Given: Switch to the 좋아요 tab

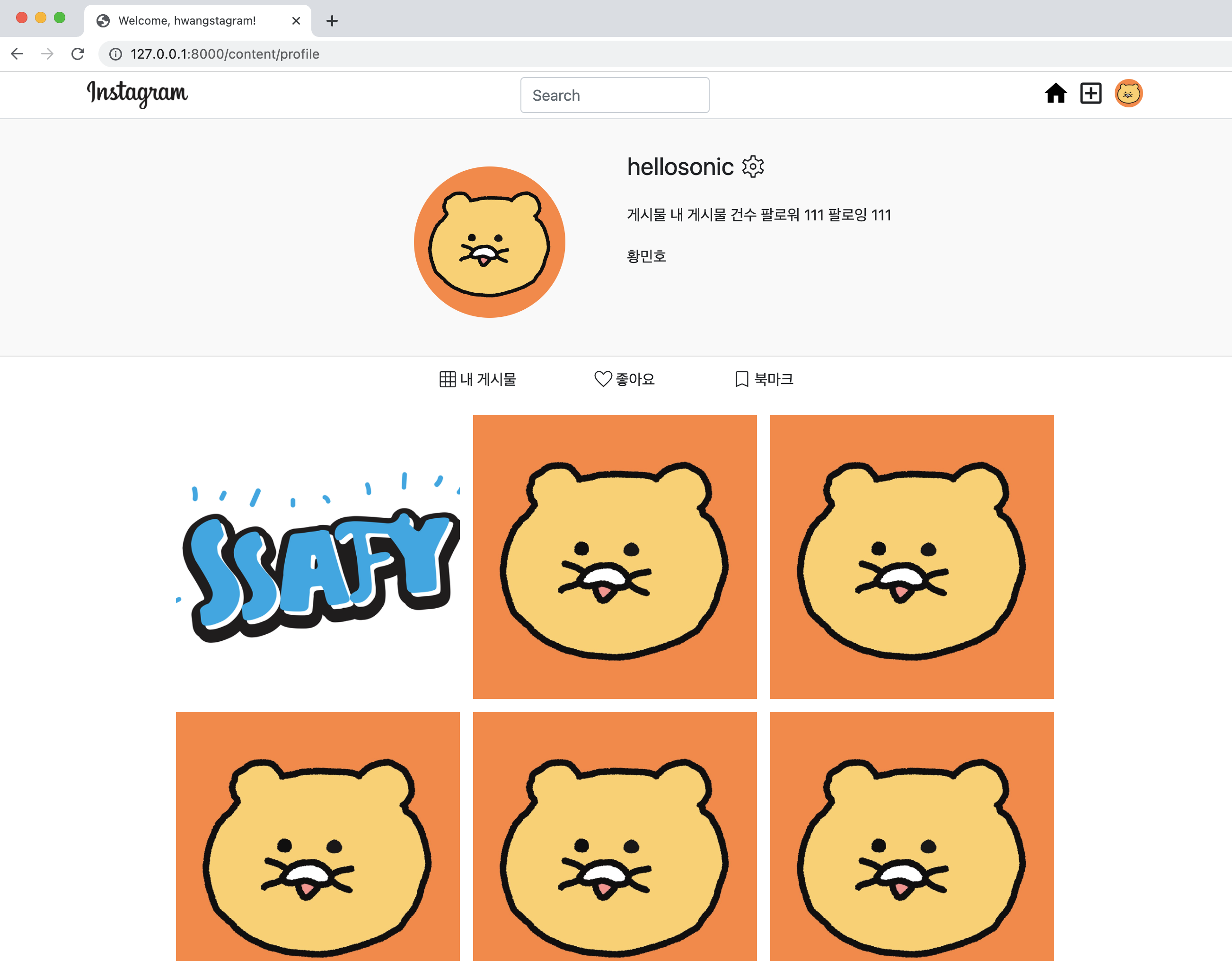Looking at the screenshot, I should (625, 379).
